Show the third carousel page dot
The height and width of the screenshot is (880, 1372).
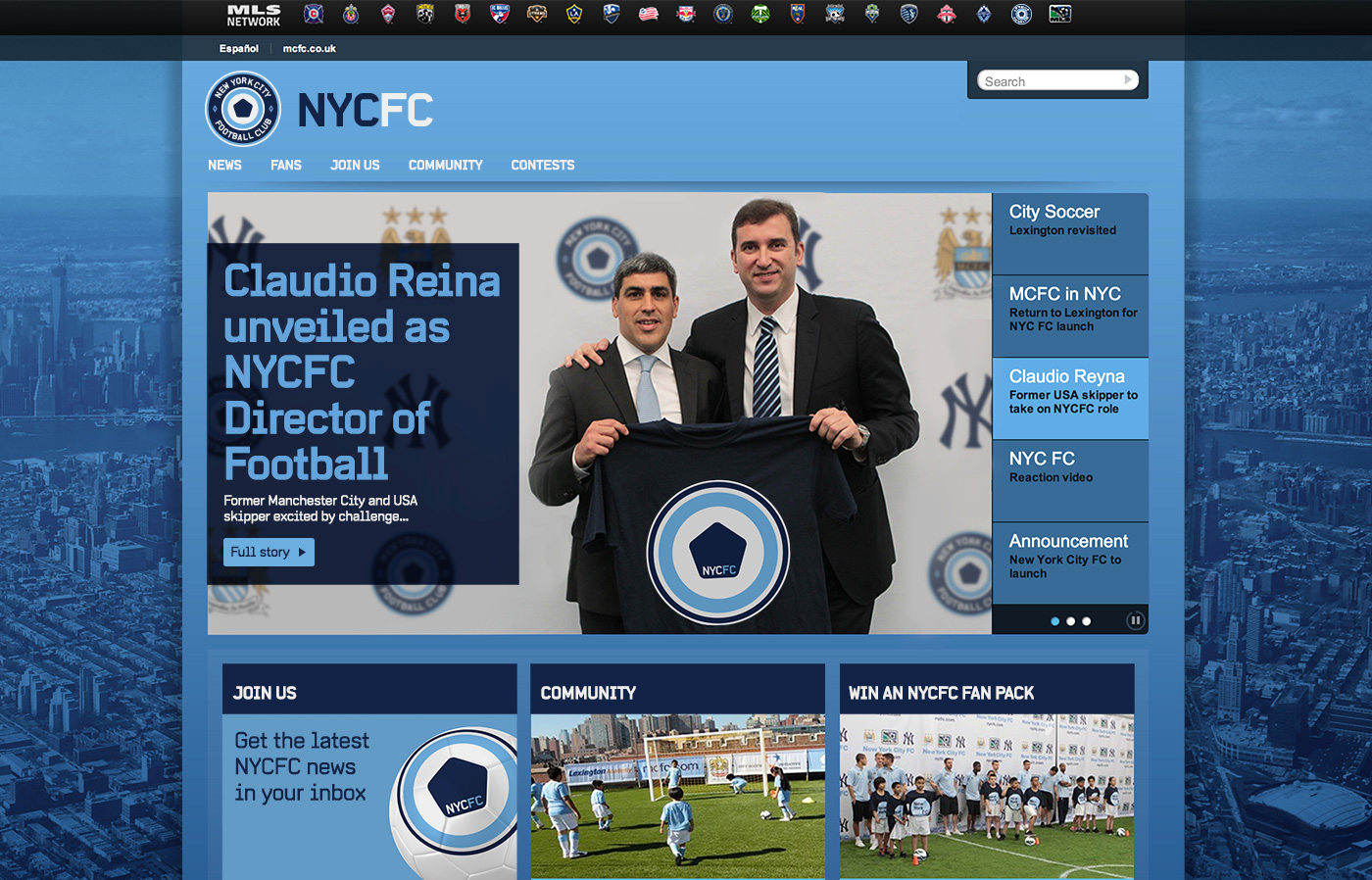(1086, 621)
